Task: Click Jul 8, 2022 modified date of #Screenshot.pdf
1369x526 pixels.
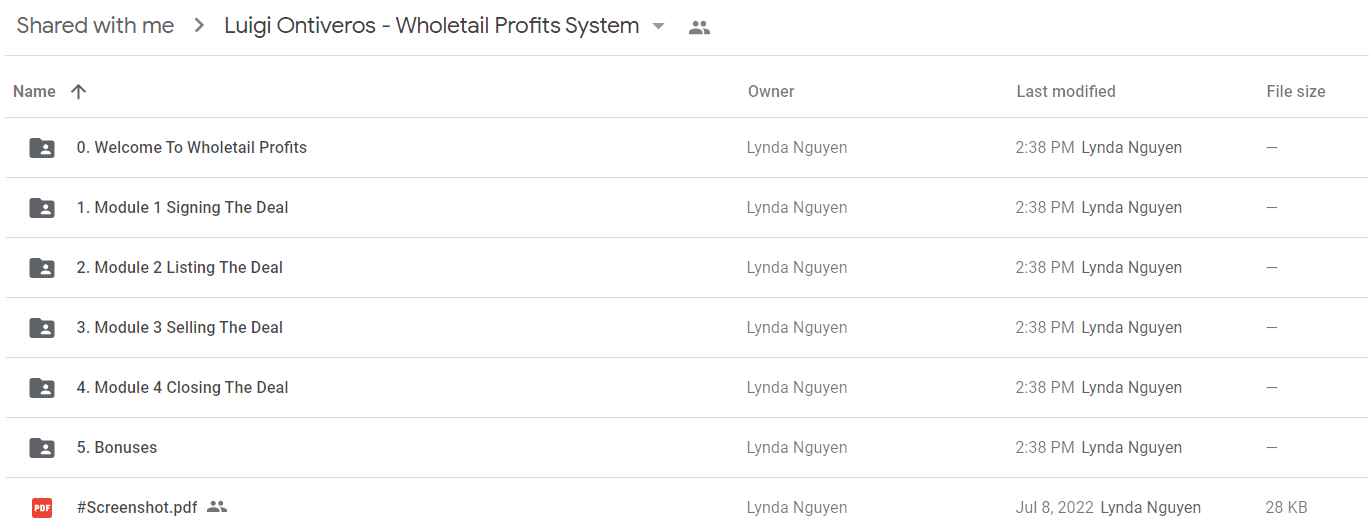Action: pos(1055,507)
